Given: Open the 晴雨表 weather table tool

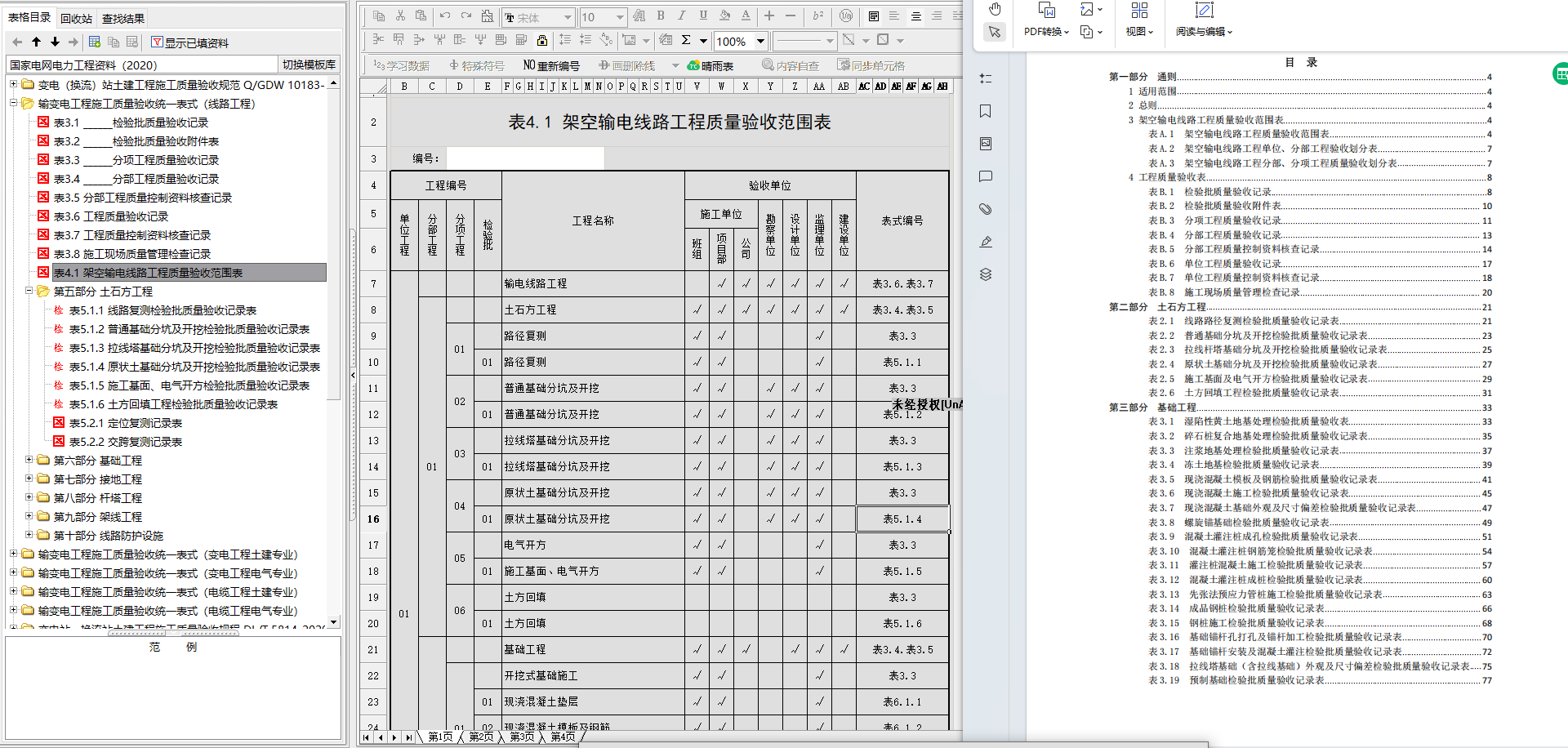Looking at the screenshot, I should point(709,65).
